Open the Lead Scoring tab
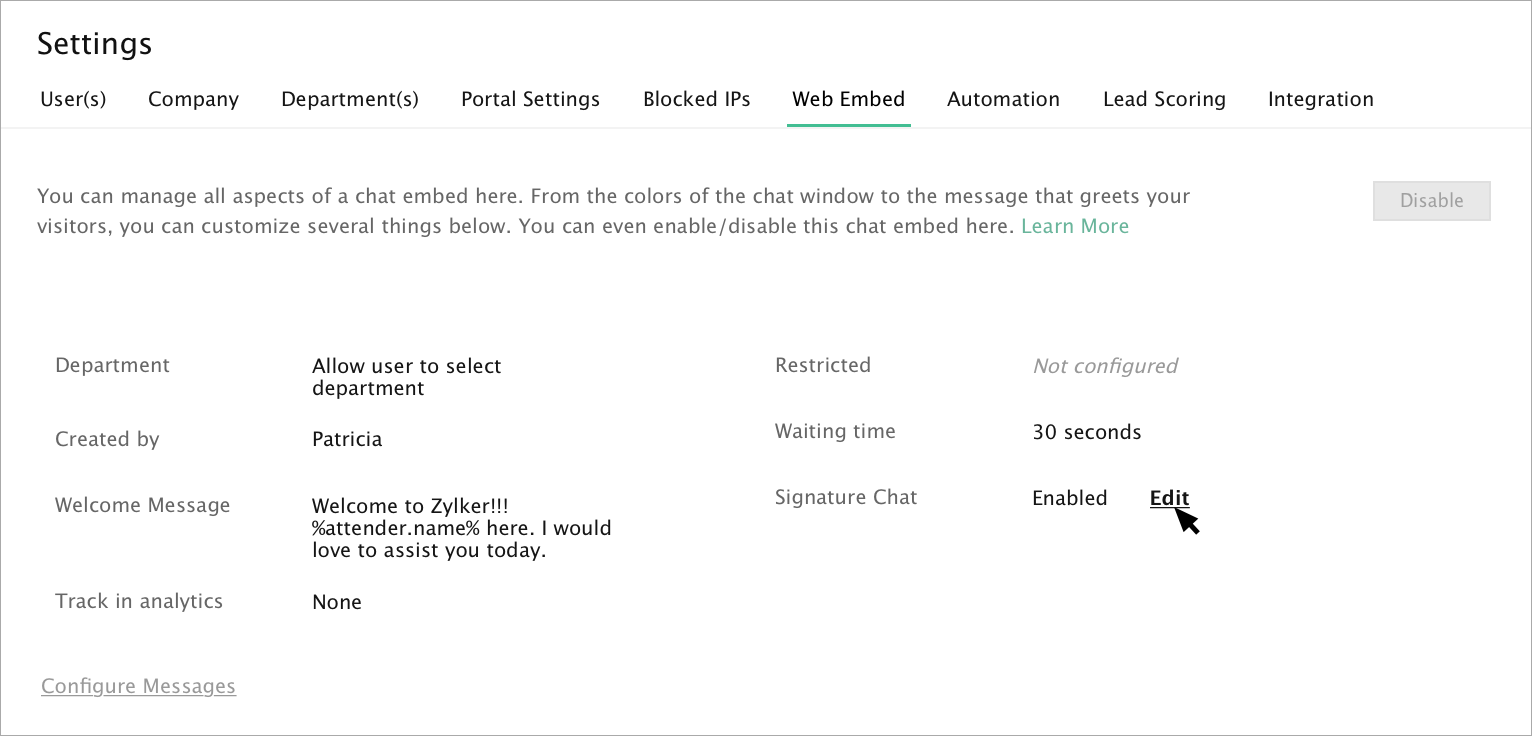The image size is (1532, 736). click(x=1164, y=100)
